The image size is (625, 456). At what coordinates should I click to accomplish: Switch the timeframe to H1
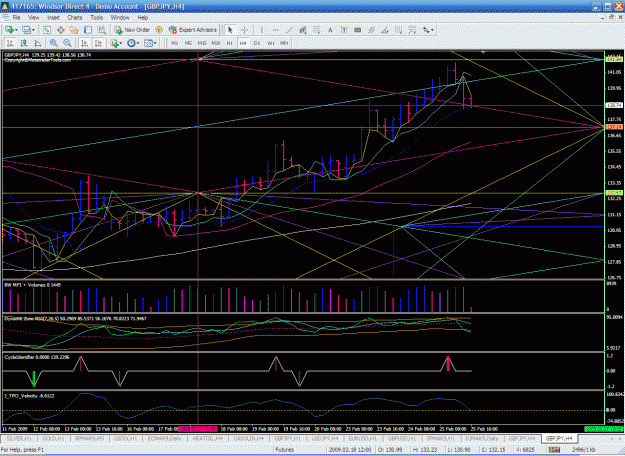click(x=230, y=43)
